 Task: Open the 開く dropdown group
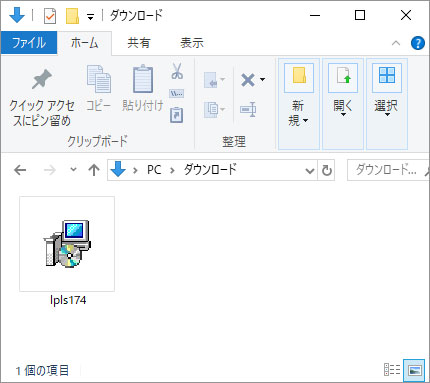[343, 104]
